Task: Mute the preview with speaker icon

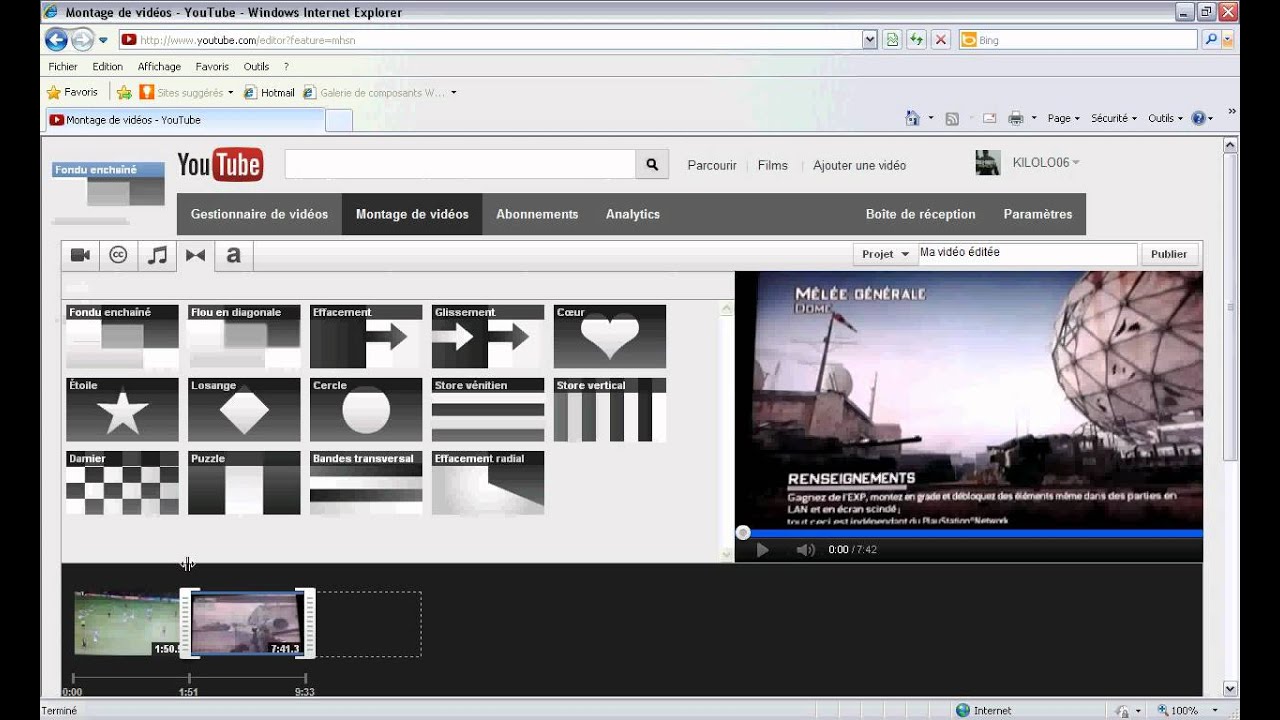Action: [x=805, y=549]
